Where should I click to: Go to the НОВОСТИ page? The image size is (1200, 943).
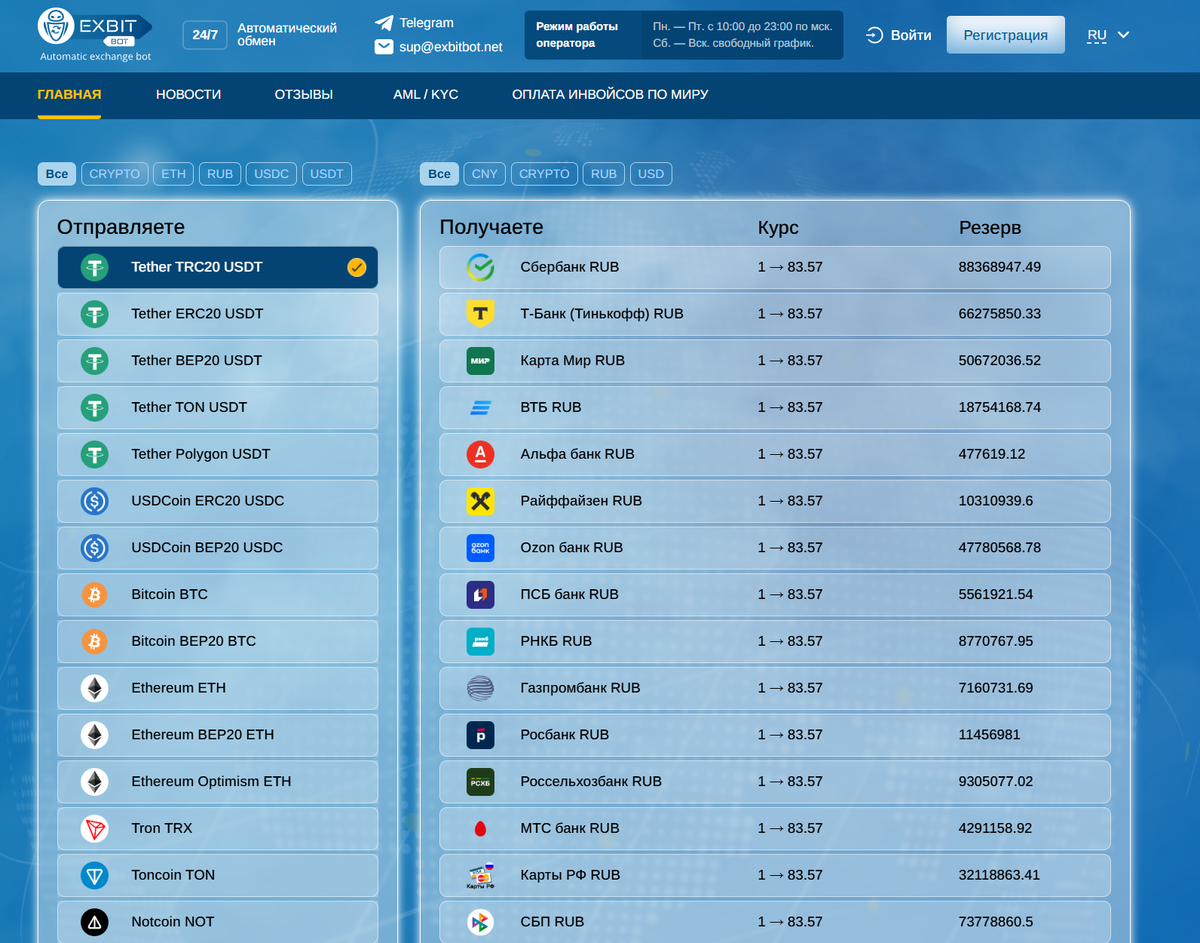(189, 95)
